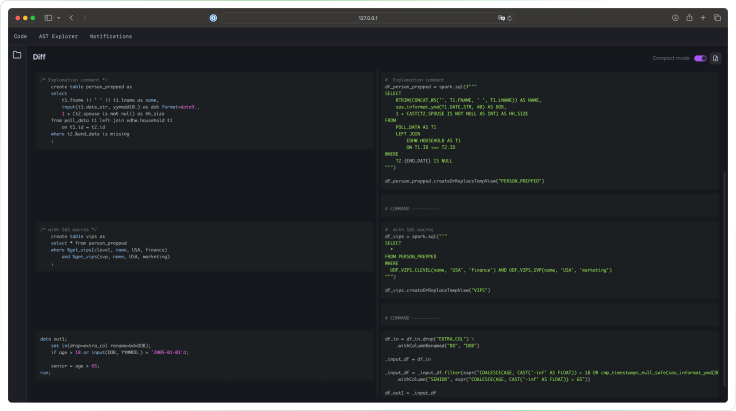Click the blue privacy shield icon
The height and width of the screenshot is (411, 736).
(x=213, y=18)
